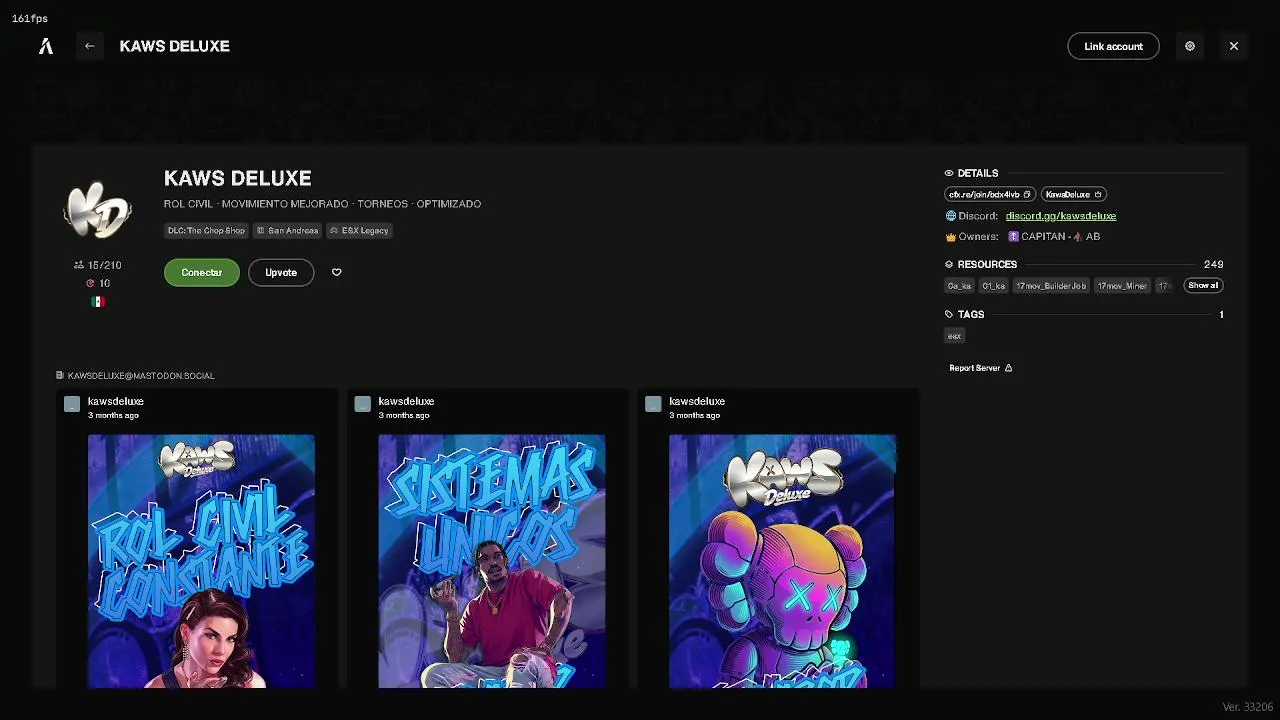Click the 01_ka resource chip
Viewport: 1280px width, 720px height.
[x=993, y=286]
